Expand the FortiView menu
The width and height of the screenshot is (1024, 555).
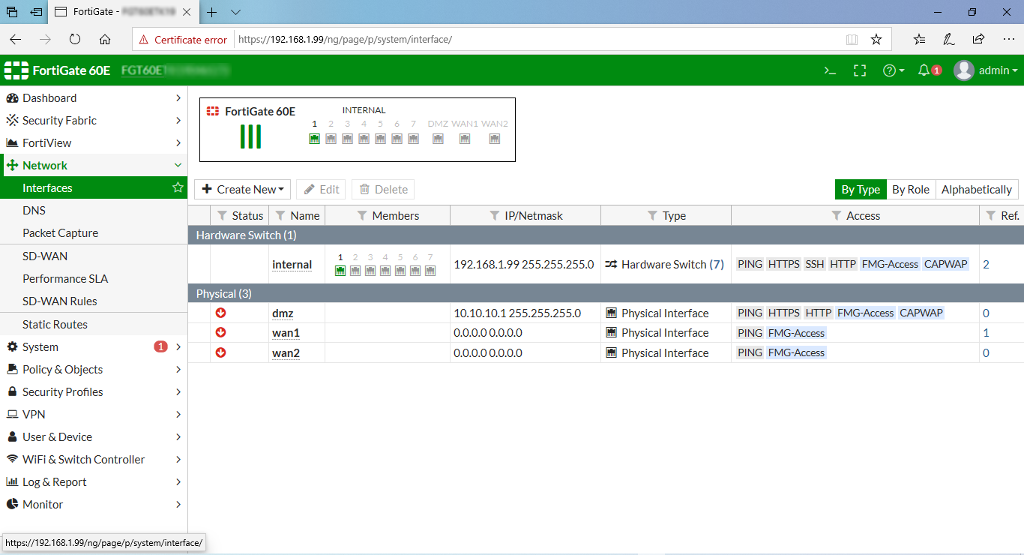click(x=93, y=143)
